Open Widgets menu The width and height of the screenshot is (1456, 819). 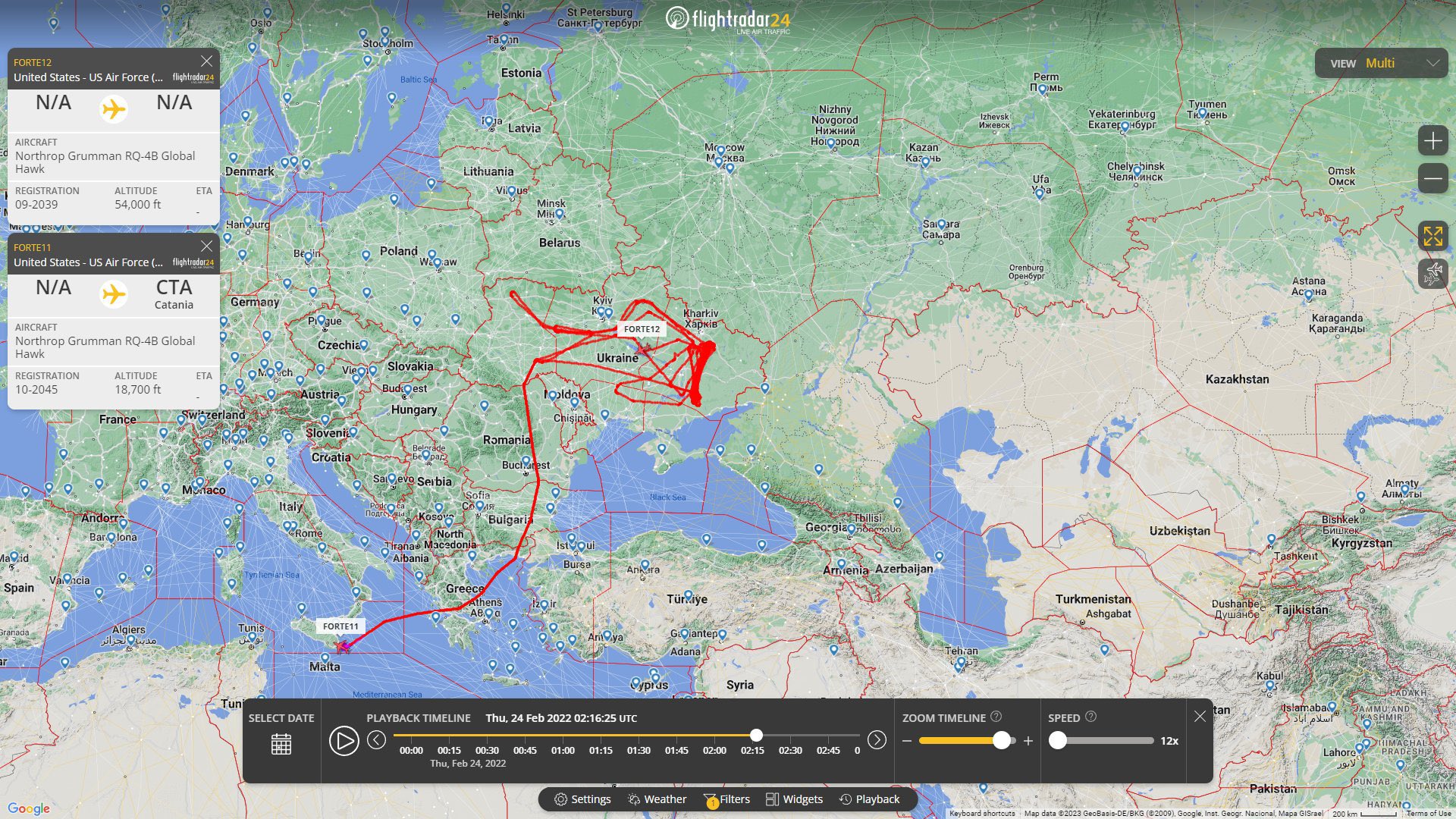point(794,799)
